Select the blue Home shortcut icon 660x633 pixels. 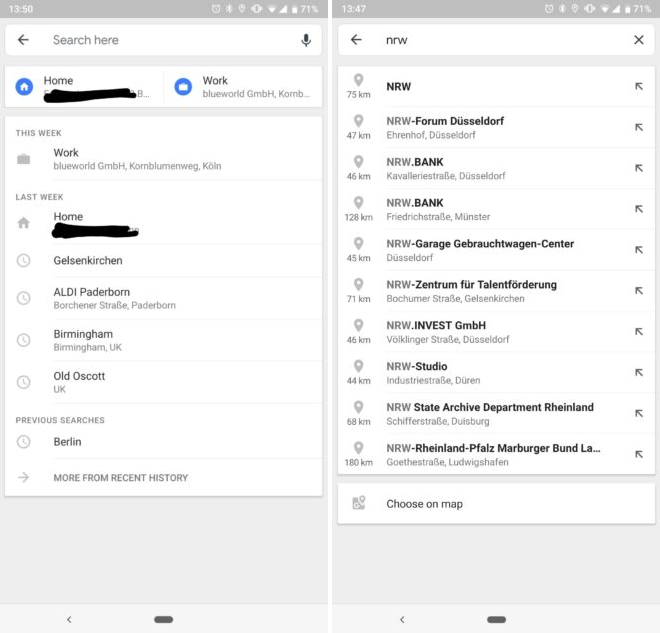click(x=24, y=87)
